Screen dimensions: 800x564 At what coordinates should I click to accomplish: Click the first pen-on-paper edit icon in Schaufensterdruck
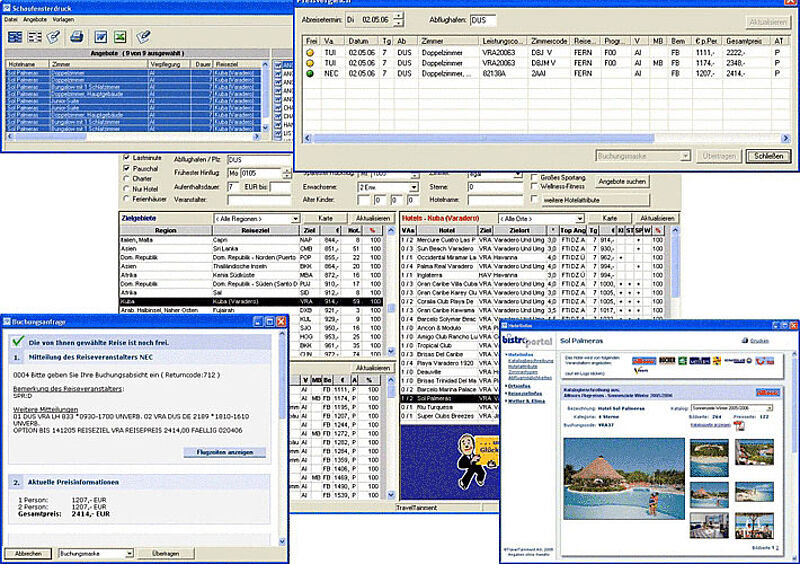pyautogui.click(x=54, y=37)
